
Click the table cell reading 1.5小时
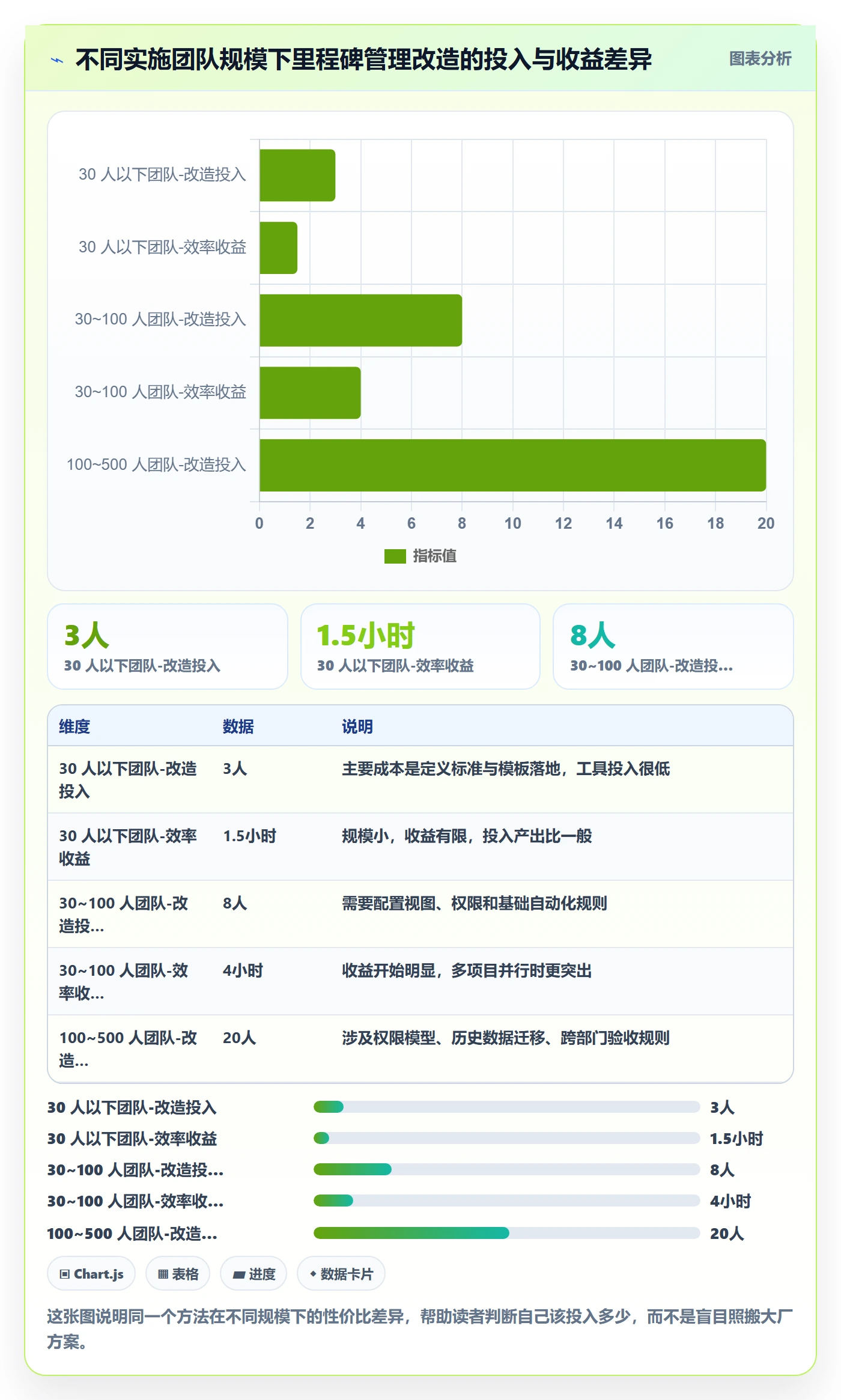249,836
